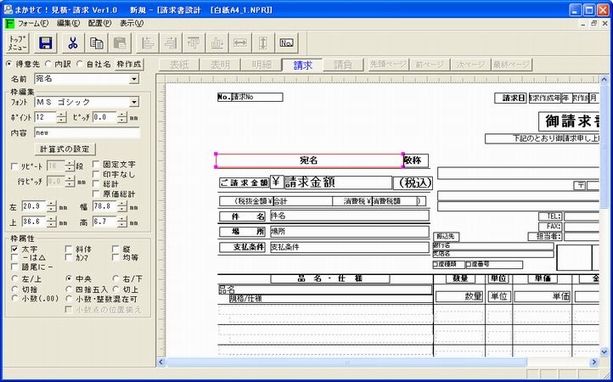Enable the 印字なし checkbox

click(x=96, y=174)
